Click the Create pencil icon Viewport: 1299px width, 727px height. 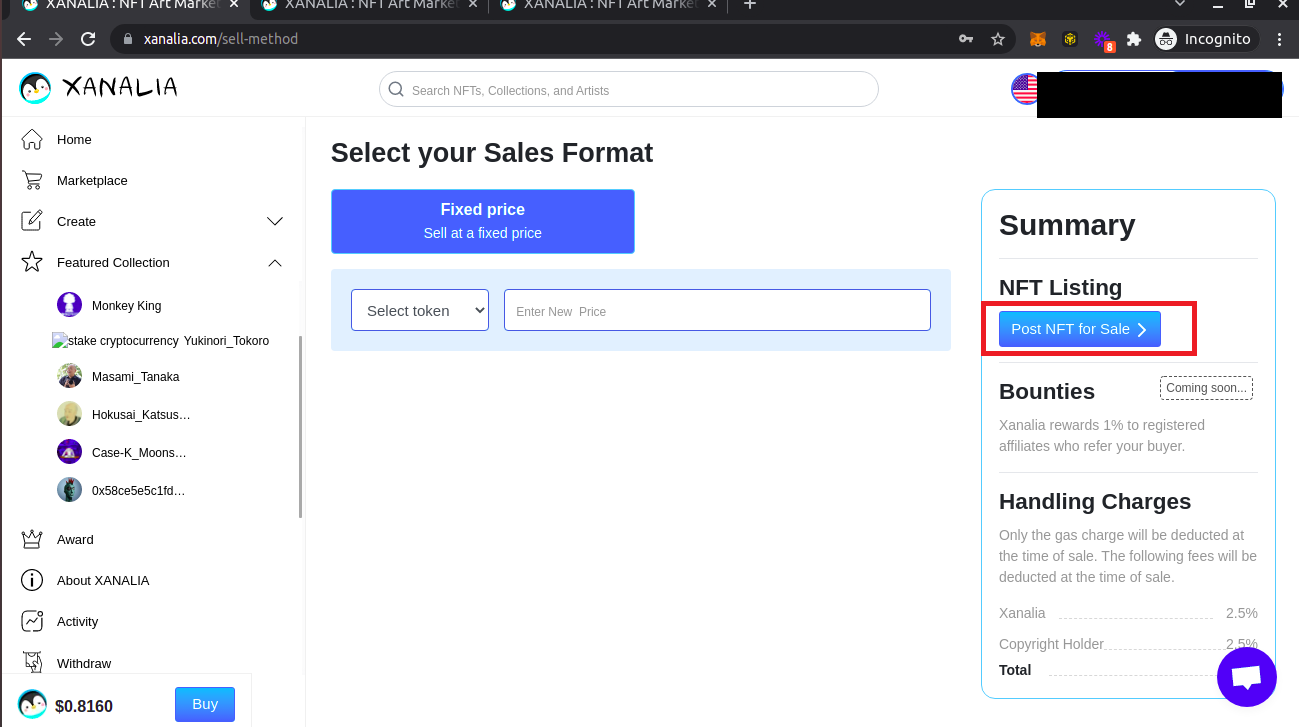pos(32,221)
